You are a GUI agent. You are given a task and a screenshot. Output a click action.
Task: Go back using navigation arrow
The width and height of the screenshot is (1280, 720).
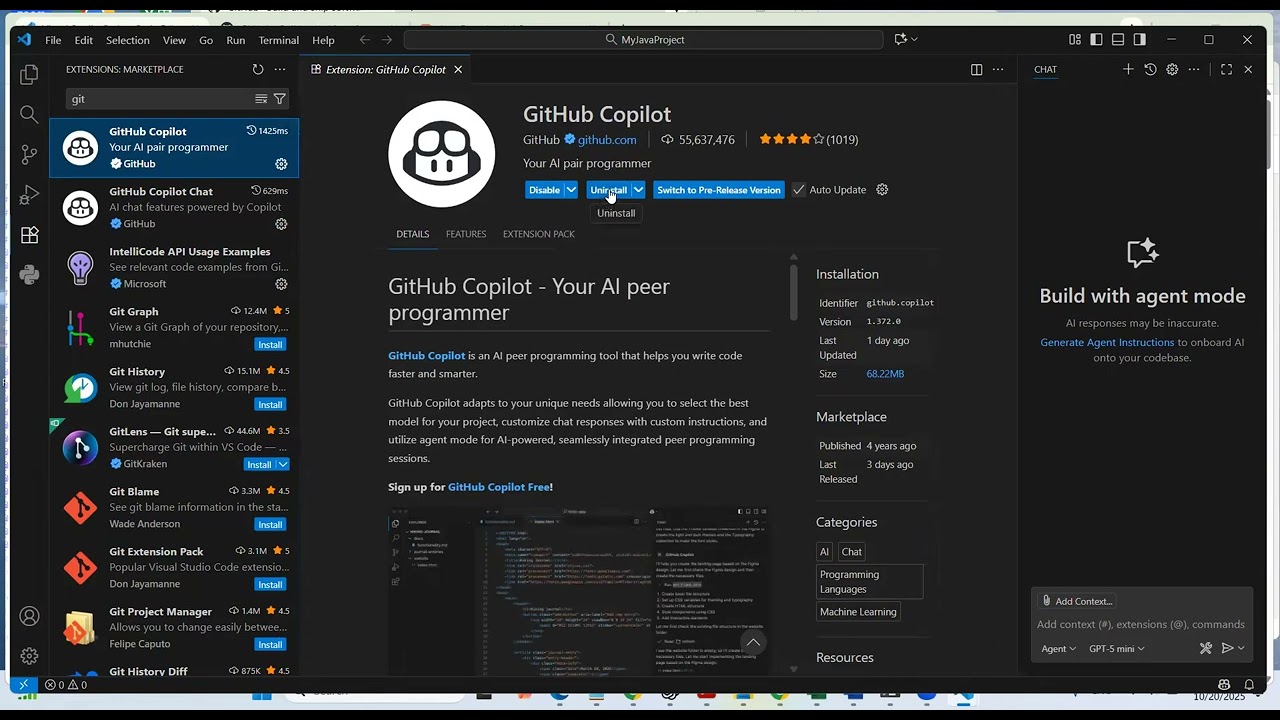click(x=365, y=39)
